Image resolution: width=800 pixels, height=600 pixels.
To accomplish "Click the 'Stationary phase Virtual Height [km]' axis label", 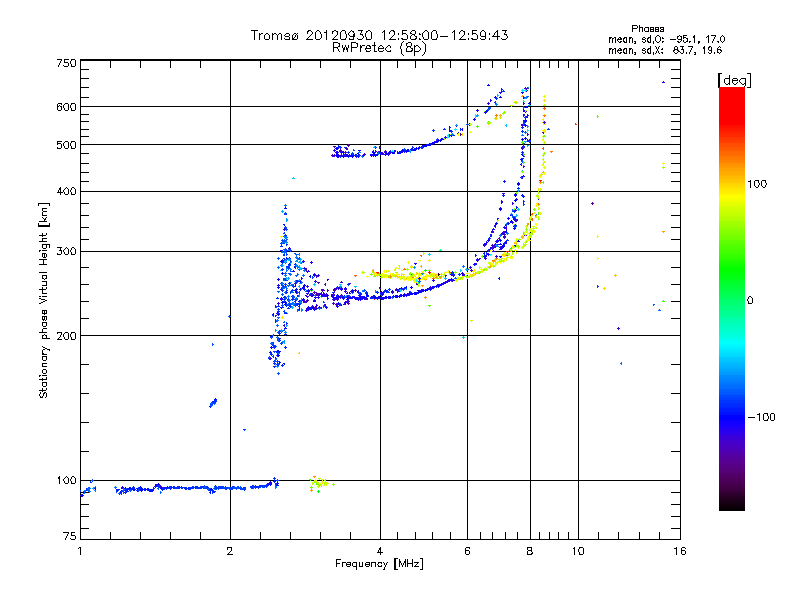I will pyautogui.click(x=43, y=300).
